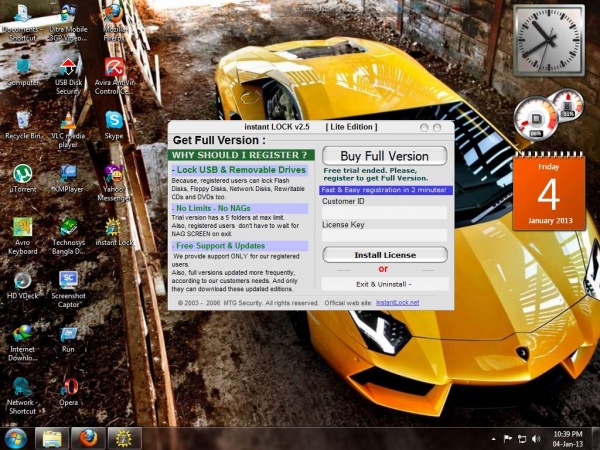Open the InstantLock.net website link

pyautogui.click(x=397, y=302)
